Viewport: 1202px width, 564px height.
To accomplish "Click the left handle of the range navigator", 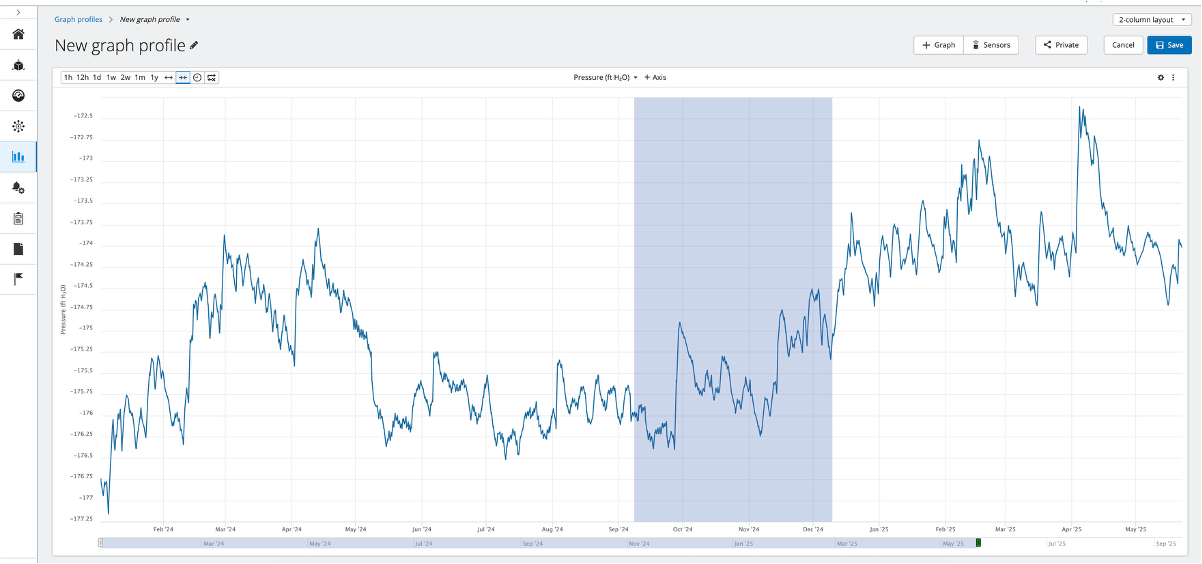I will (101, 543).
